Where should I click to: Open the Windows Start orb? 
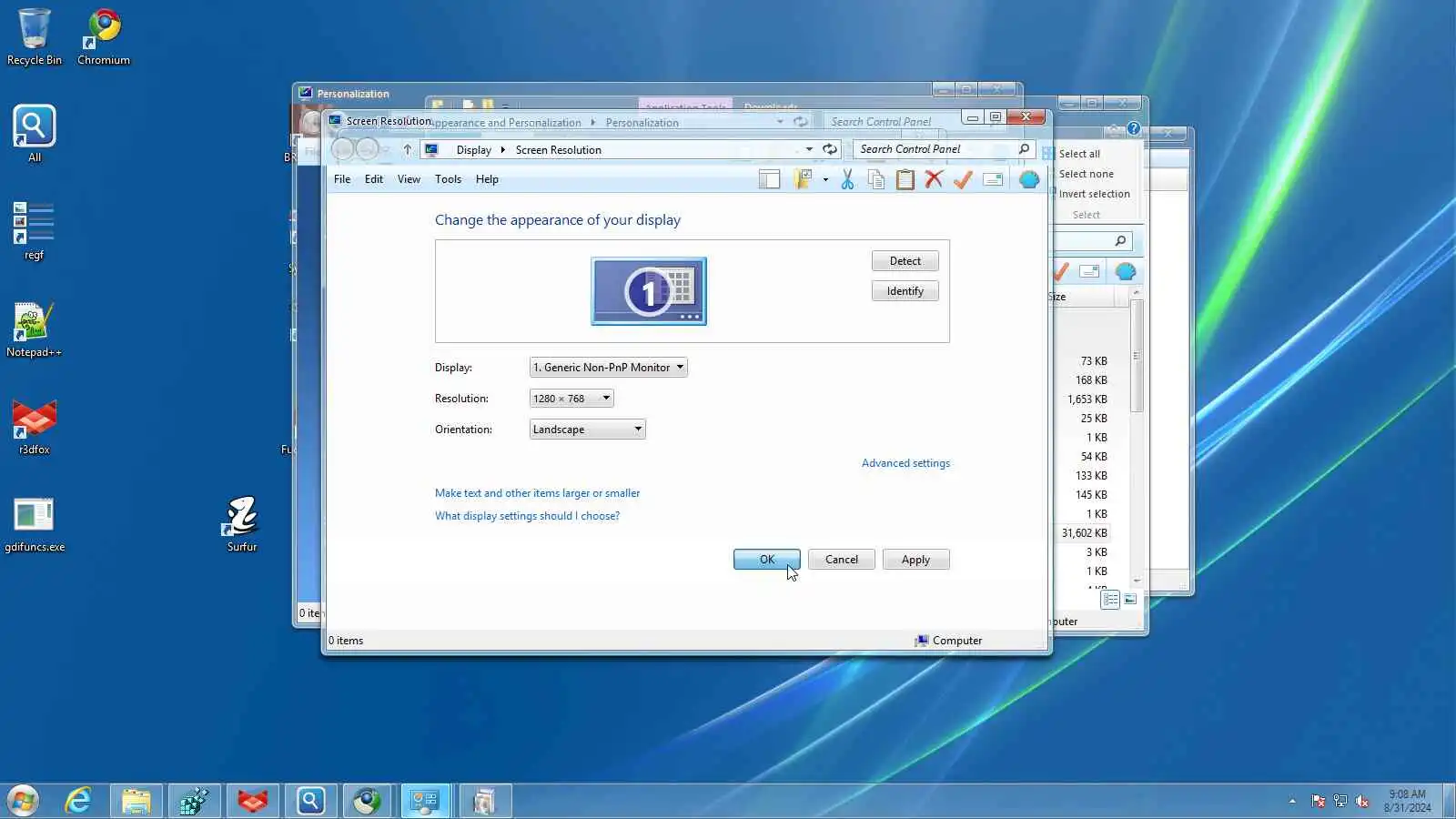[23, 801]
